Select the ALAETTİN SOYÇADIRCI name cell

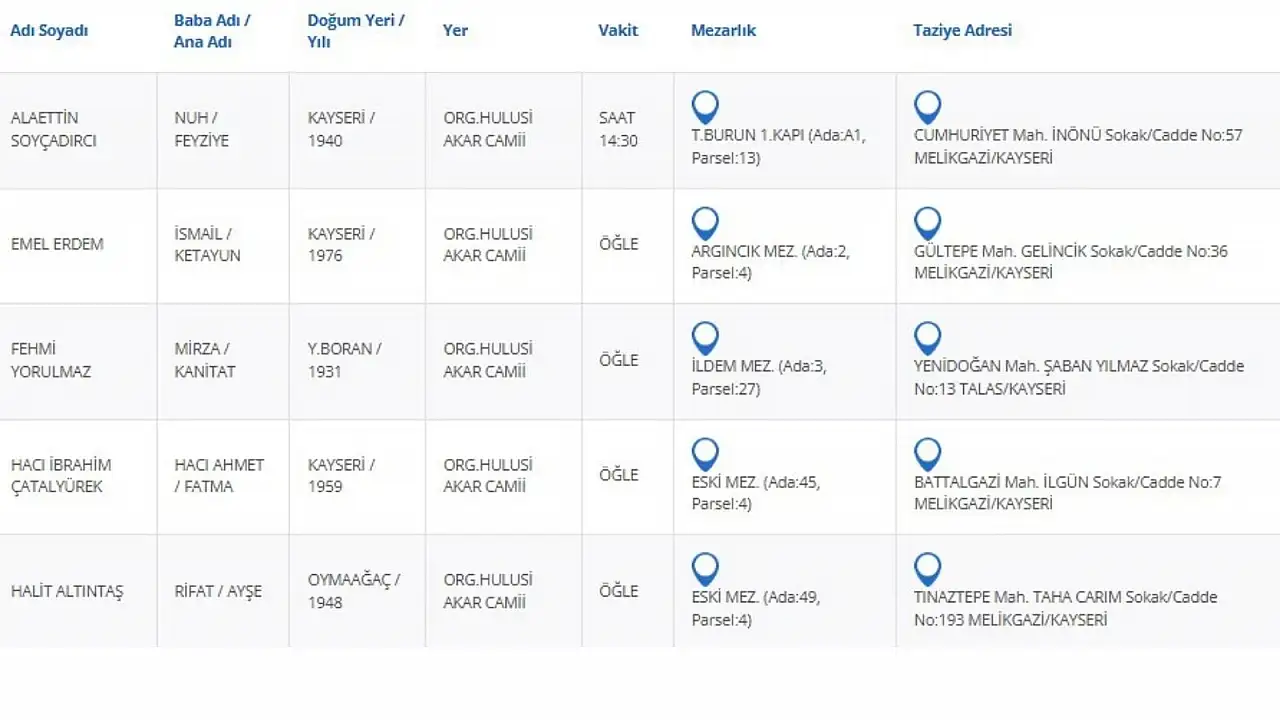click(53, 129)
